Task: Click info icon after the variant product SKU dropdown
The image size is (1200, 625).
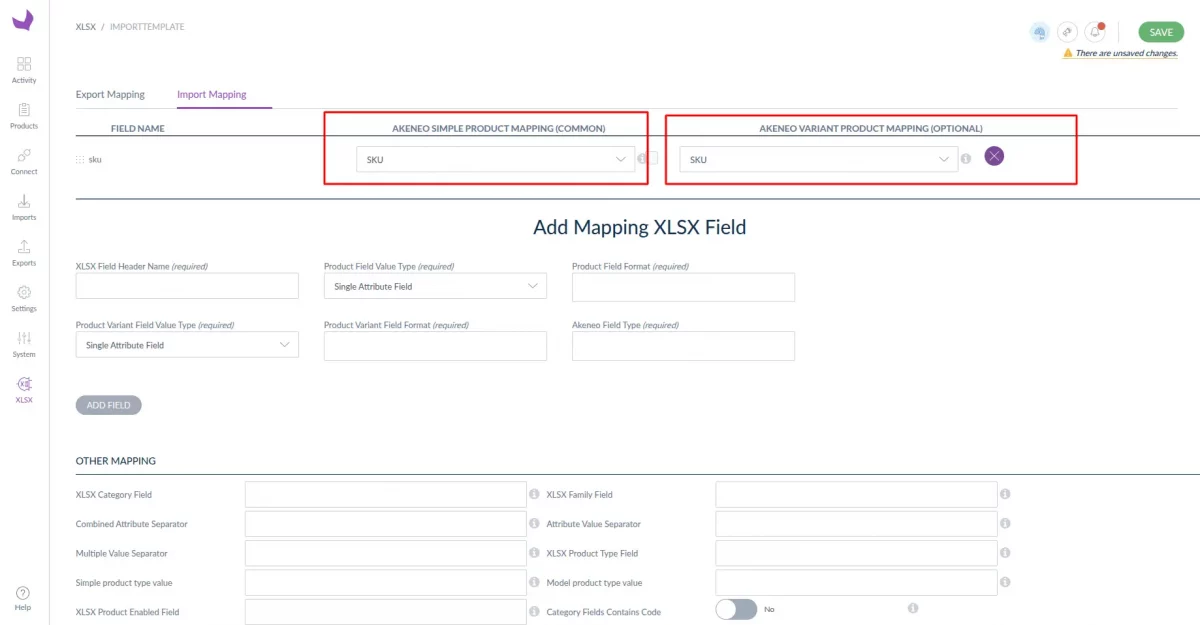Action: click(966, 158)
